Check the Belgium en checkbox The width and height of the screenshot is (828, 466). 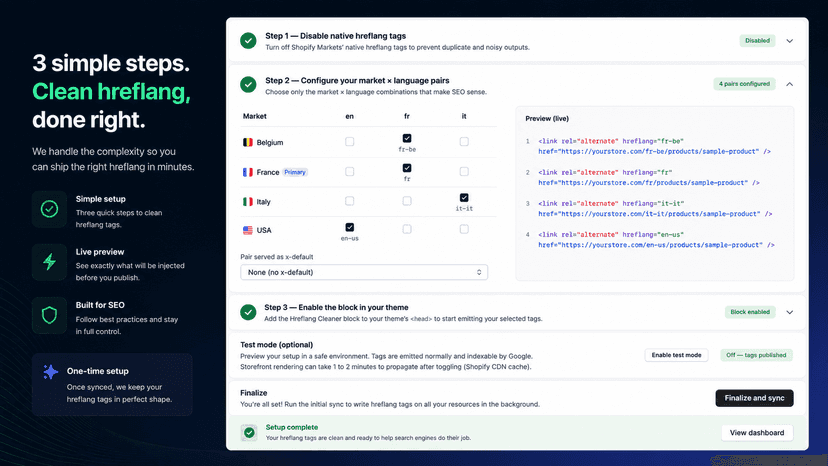[x=350, y=142]
